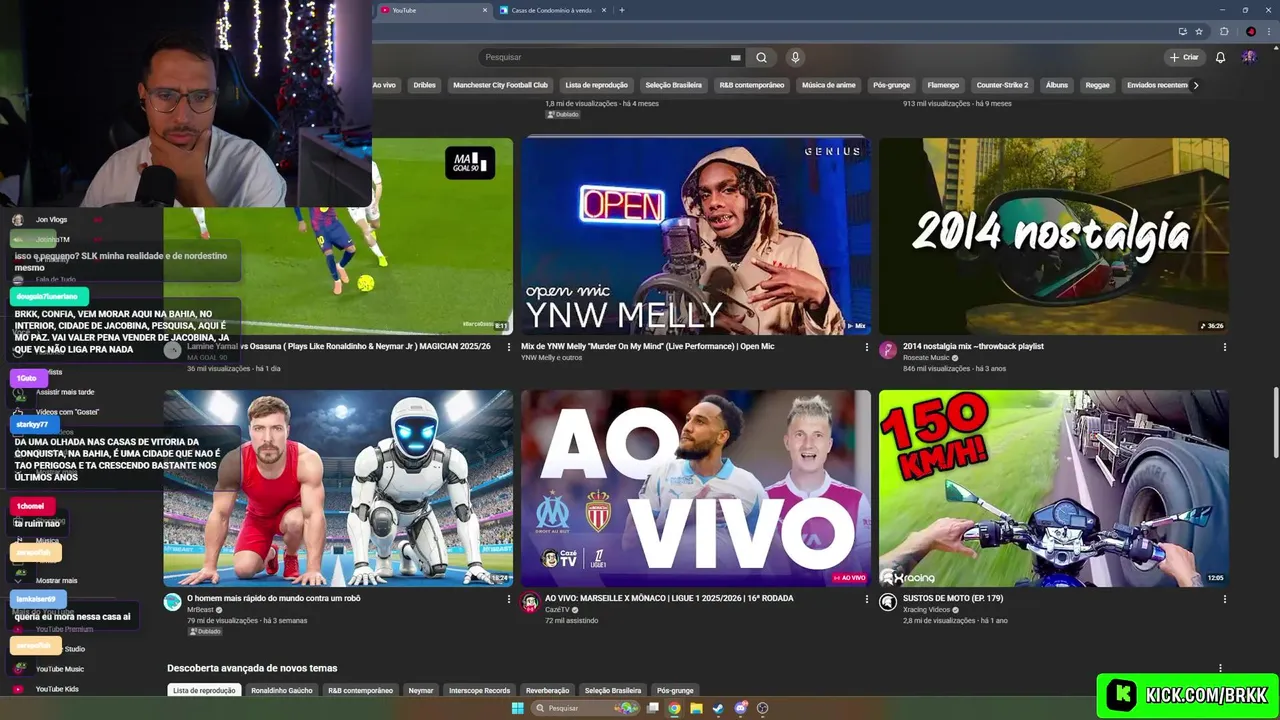Show more topic chips with right arrow

tap(1195, 85)
